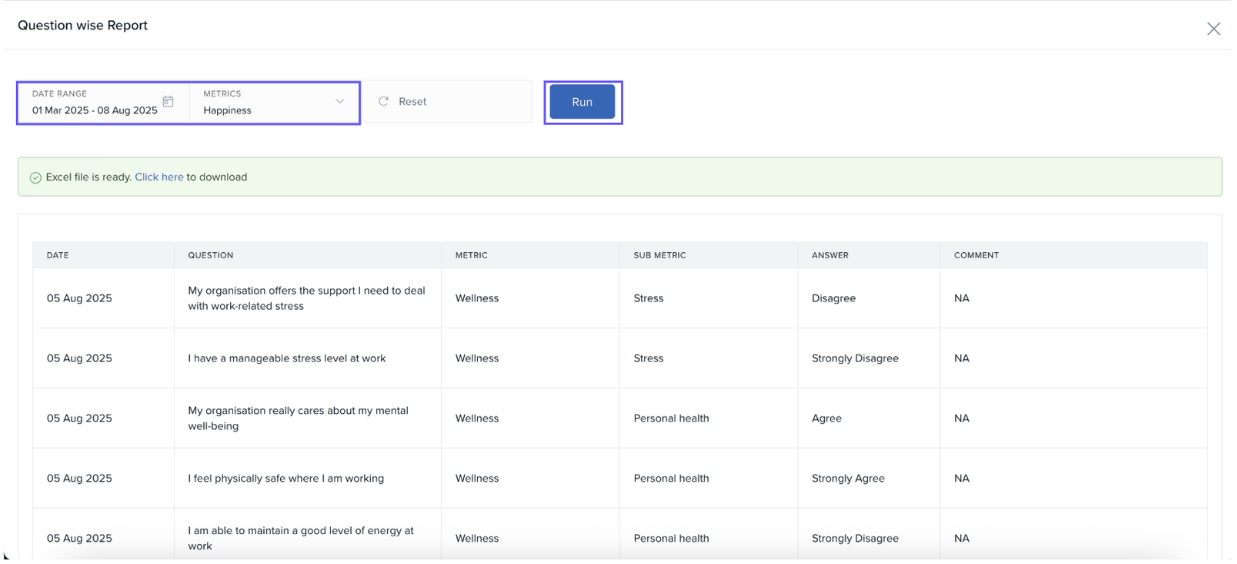Click the METRIC column header

471,255
